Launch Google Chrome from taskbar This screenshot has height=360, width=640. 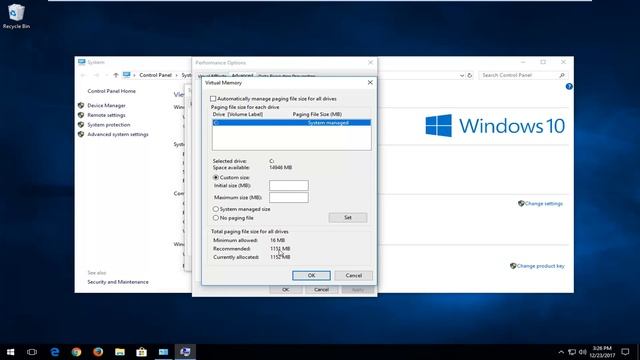click(x=76, y=352)
